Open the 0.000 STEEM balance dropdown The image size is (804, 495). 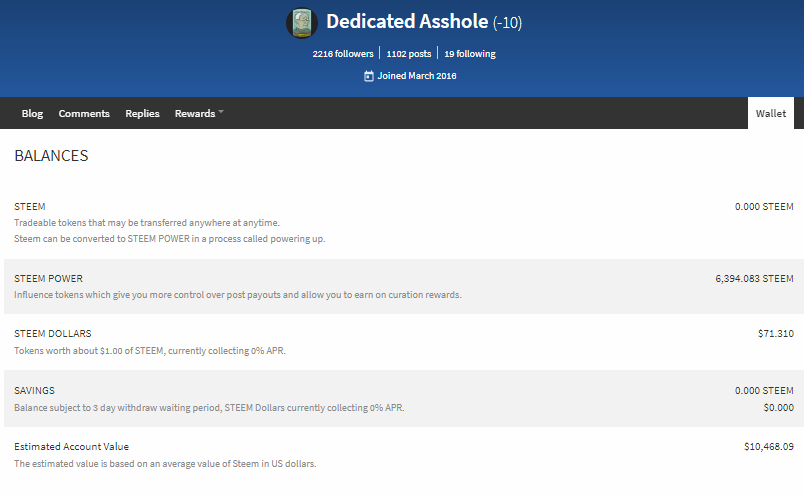tap(764, 207)
